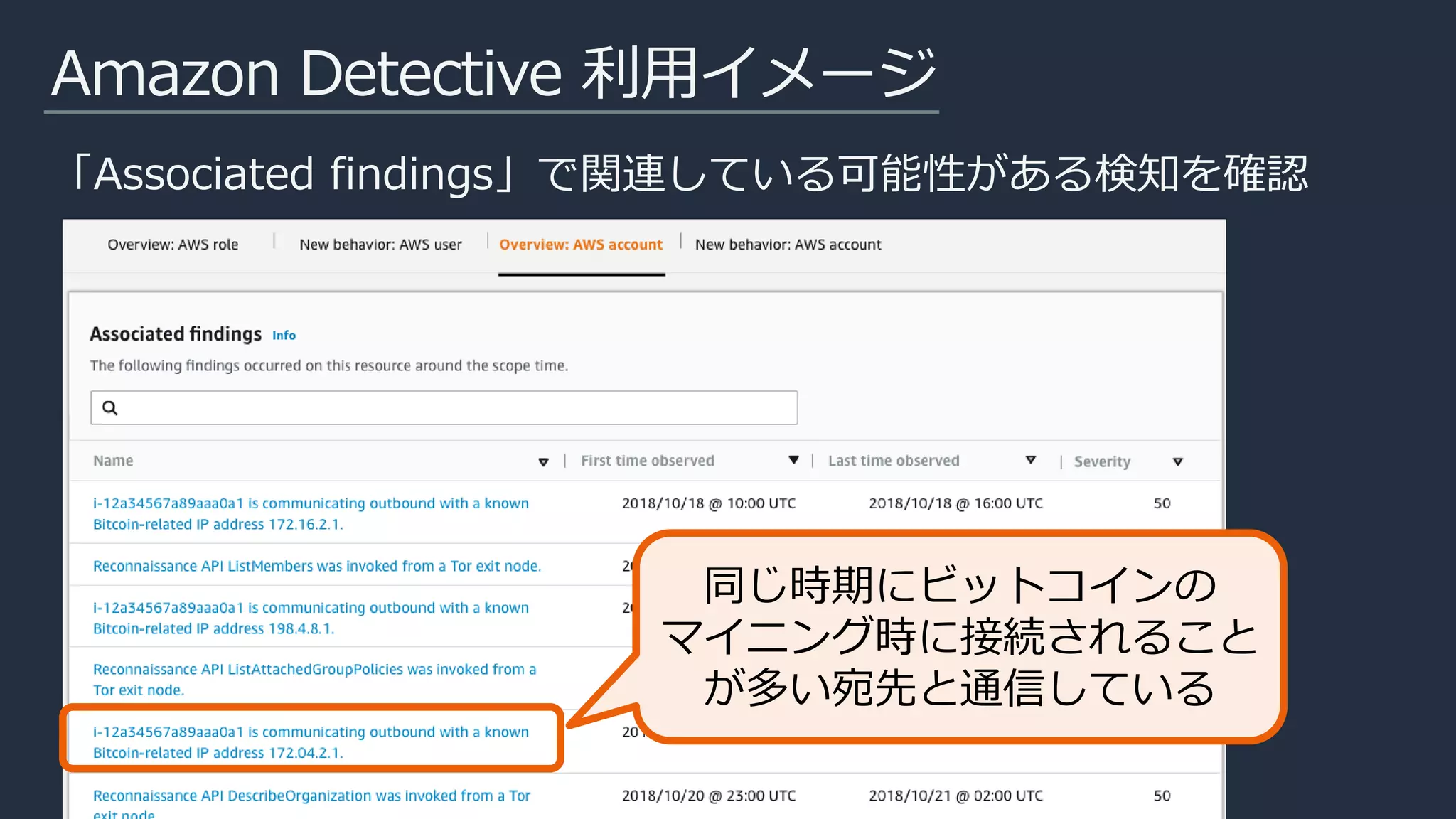Select last time 2018/10/18 @ 16:00 UTC
The image size is (1456, 819).
(x=955, y=503)
